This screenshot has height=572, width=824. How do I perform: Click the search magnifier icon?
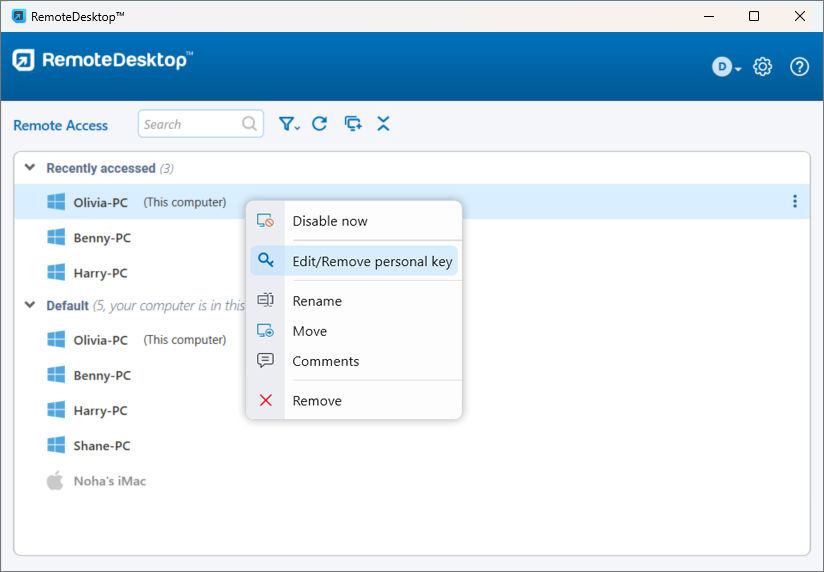(x=250, y=125)
